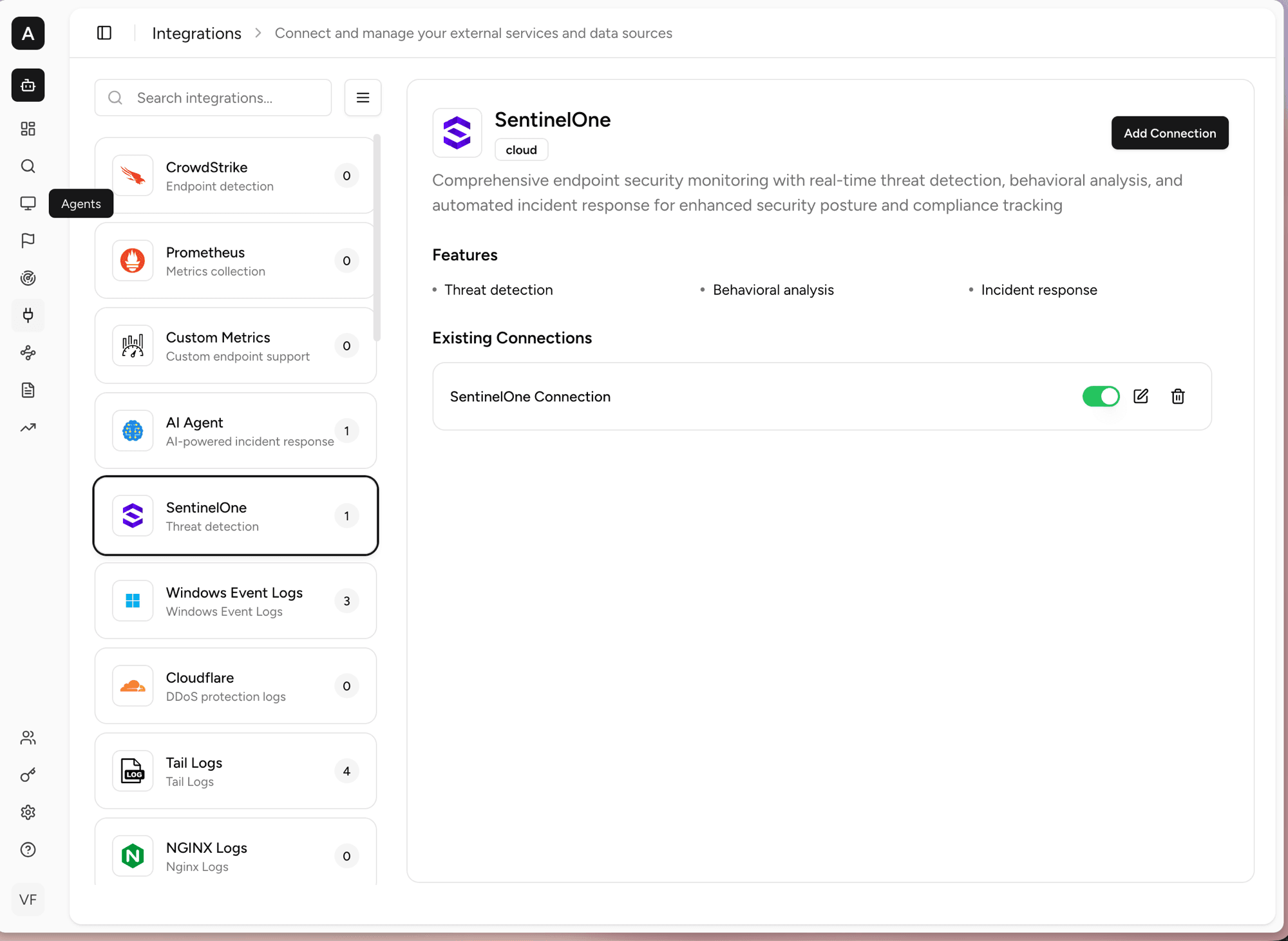Click the 'DDoS protection logs' subtitle
Screen dimensions: 1288x941
(225, 696)
